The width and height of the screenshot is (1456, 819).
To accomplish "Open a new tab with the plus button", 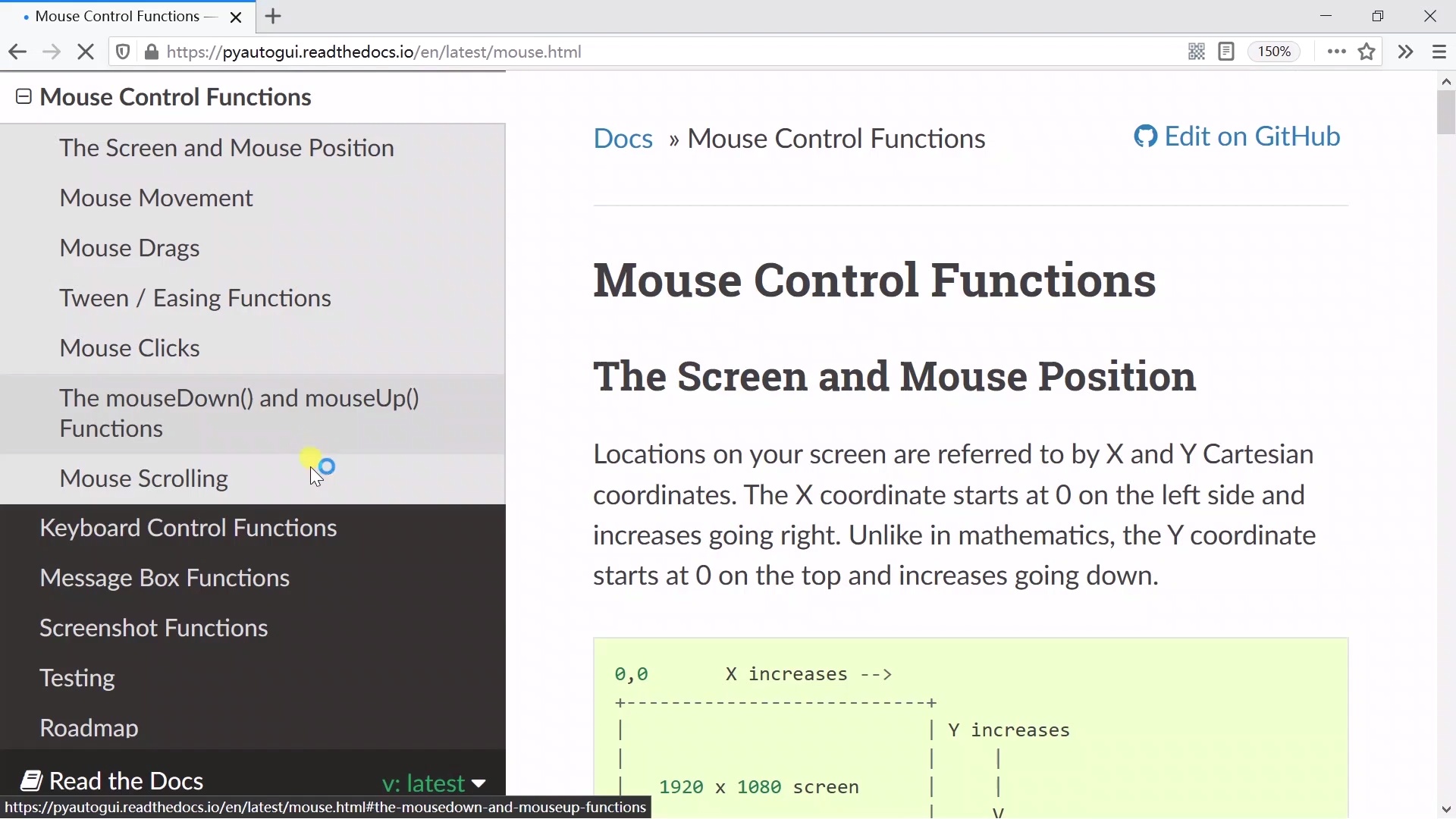I will tap(274, 16).
